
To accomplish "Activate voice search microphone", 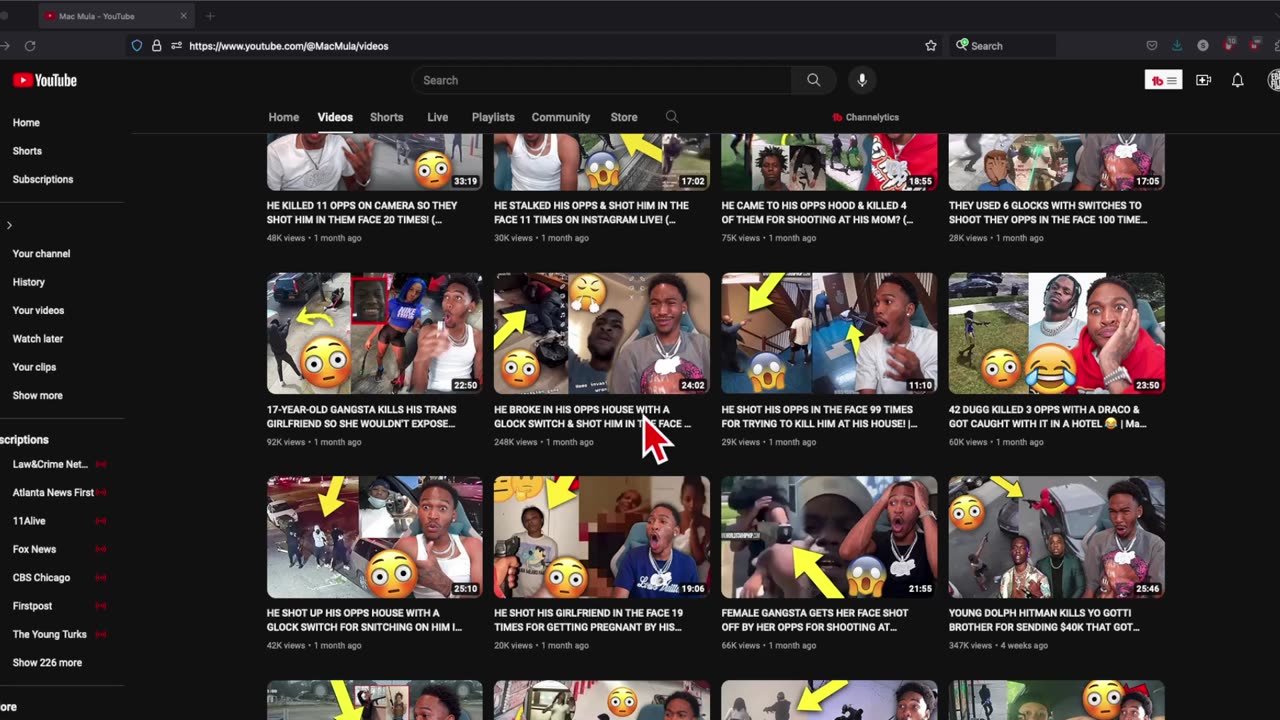I will click(862, 80).
